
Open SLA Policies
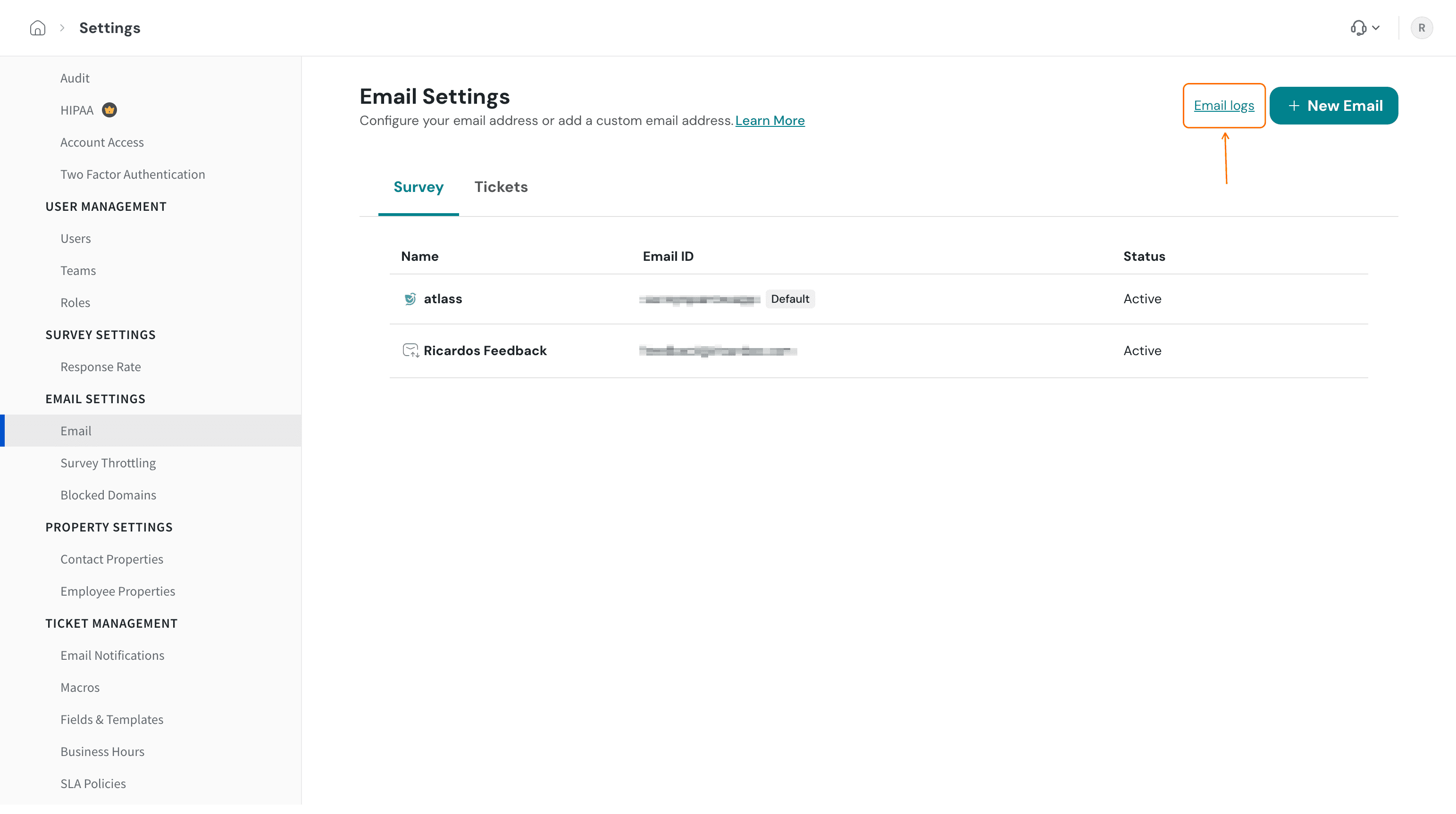[x=92, y=784]
